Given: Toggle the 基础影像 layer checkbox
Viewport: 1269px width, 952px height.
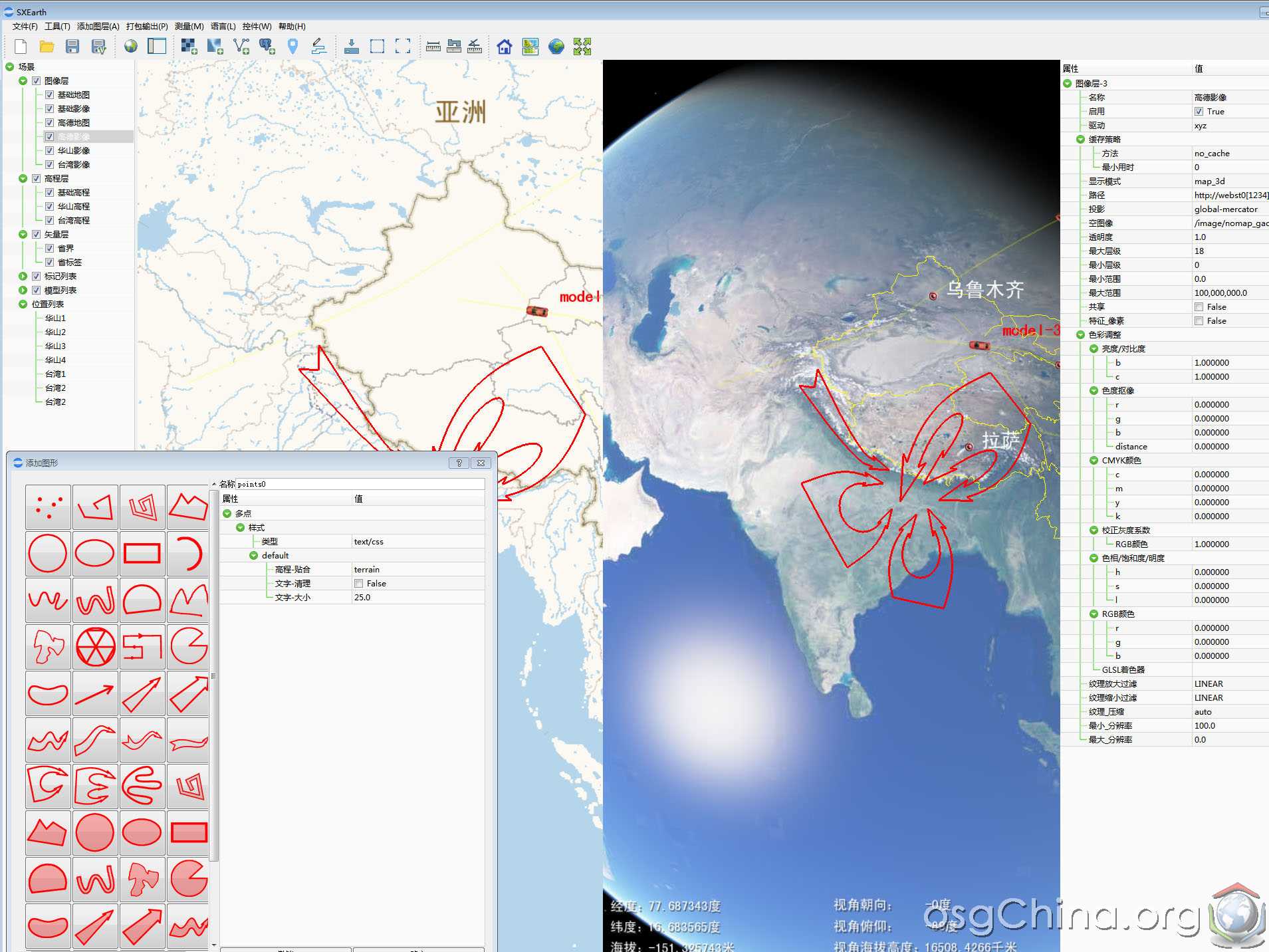Looking at the screenshot, I should click(x=49, y=109).
